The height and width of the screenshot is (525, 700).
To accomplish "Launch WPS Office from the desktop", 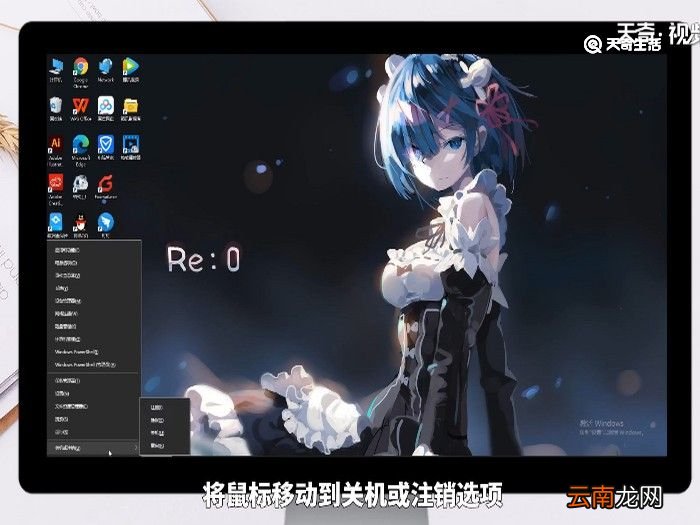I will pyautogui.click(x=81, y=109).
